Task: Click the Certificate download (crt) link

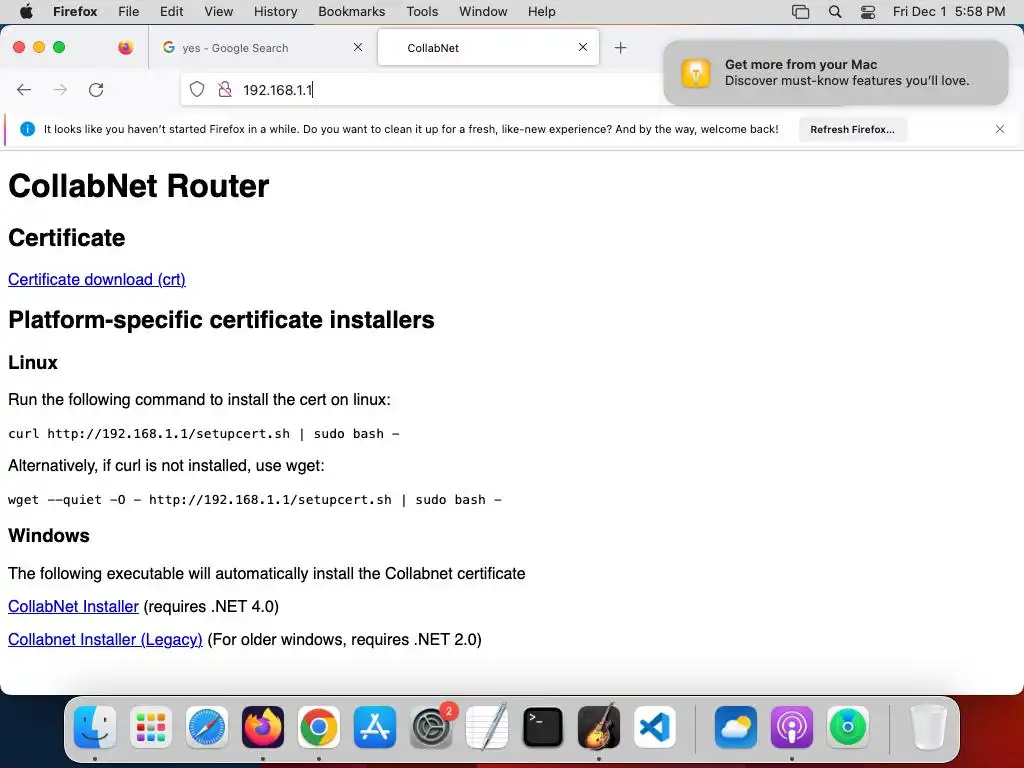Action: point(97,280)
